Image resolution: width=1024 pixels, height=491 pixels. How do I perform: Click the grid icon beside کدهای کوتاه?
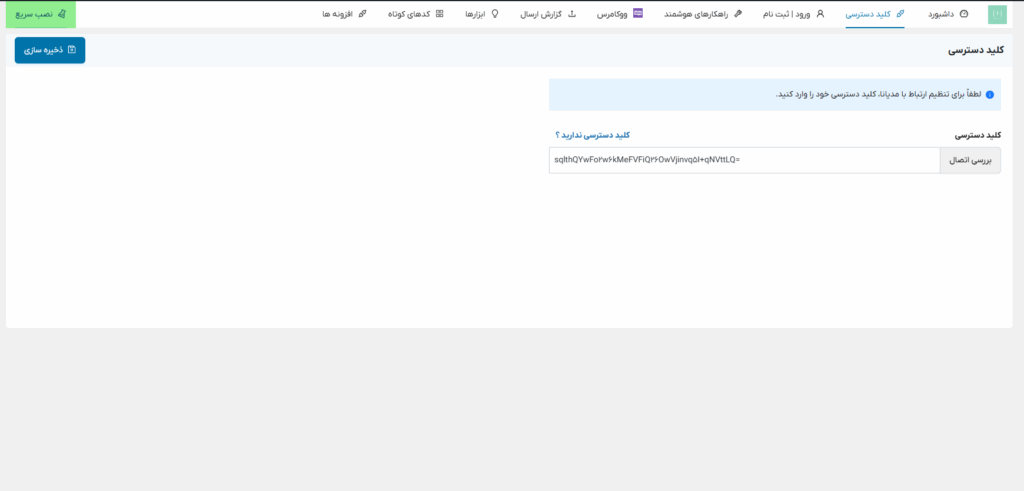coord(440,14)
